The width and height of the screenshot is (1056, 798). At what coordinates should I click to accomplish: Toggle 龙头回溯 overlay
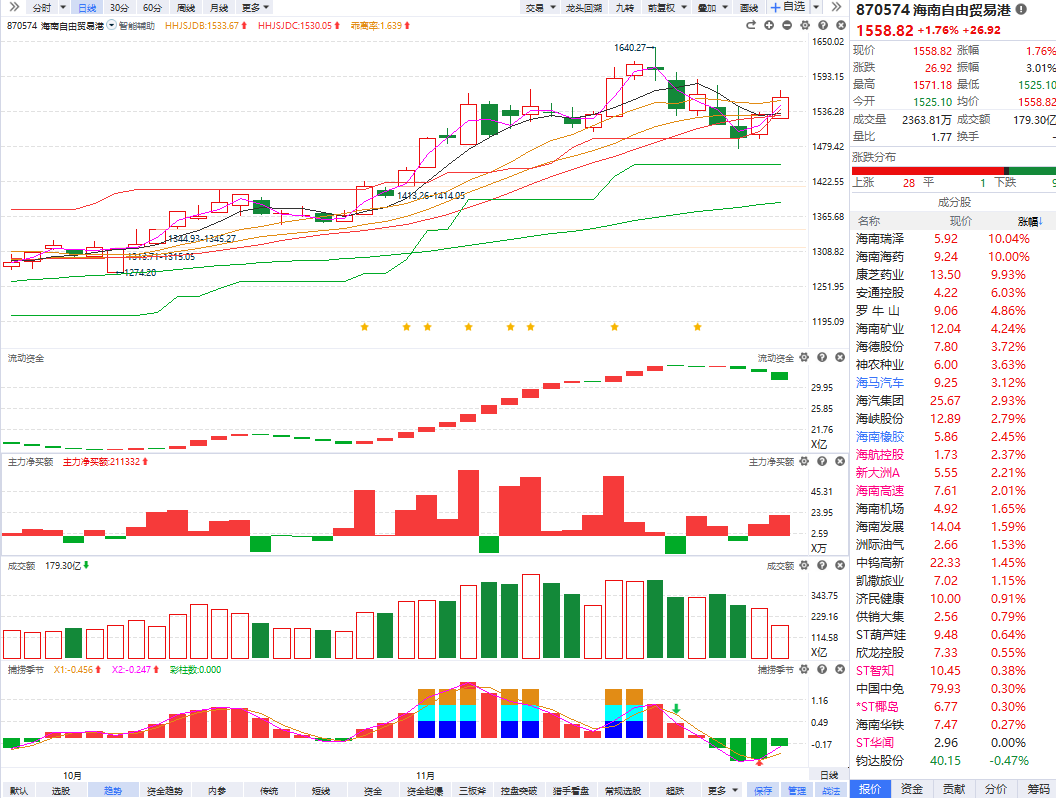point(583,7)
